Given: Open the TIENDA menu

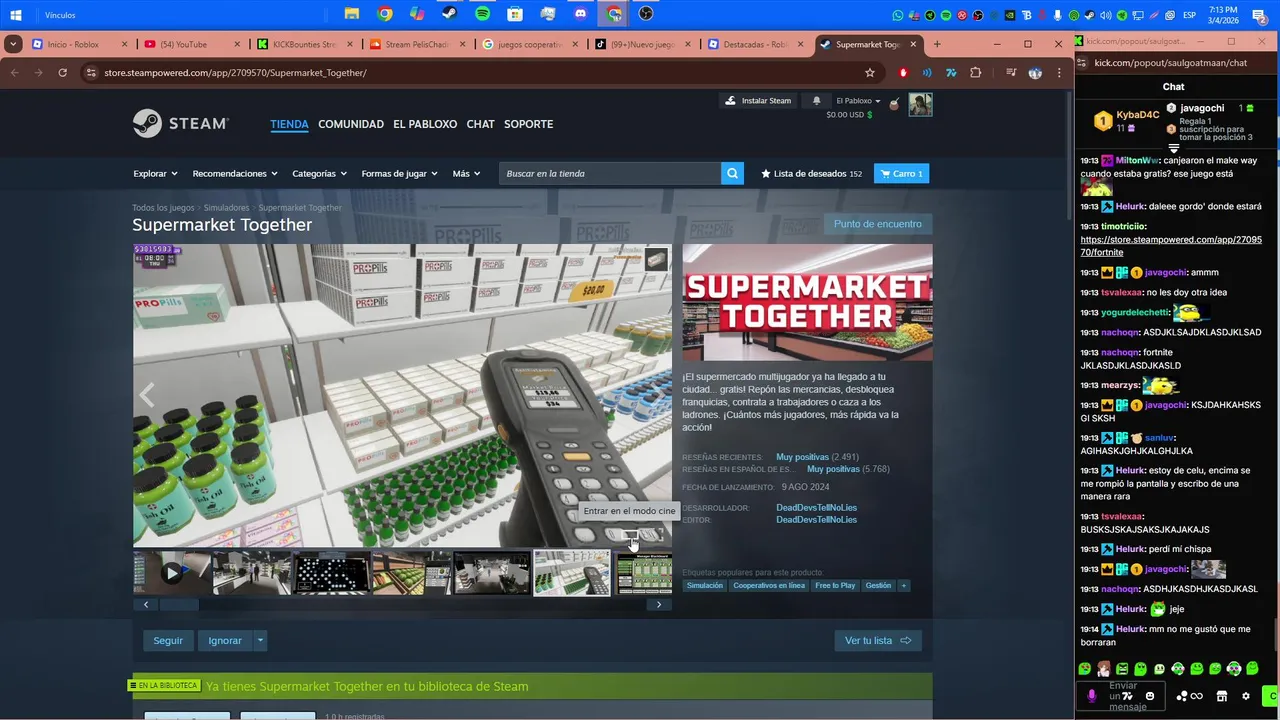Looking at the screenshot, I should [x=289, y=124].
